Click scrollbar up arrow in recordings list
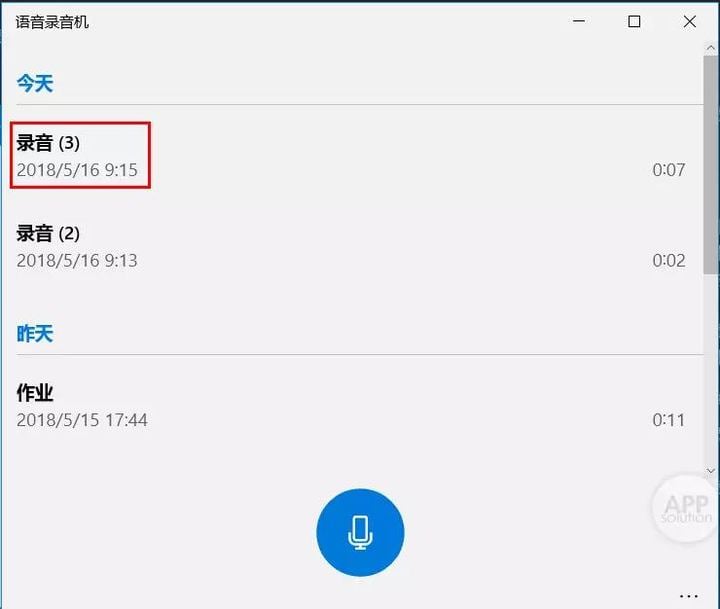The image size is (720, 609). (x=711, y=48)
